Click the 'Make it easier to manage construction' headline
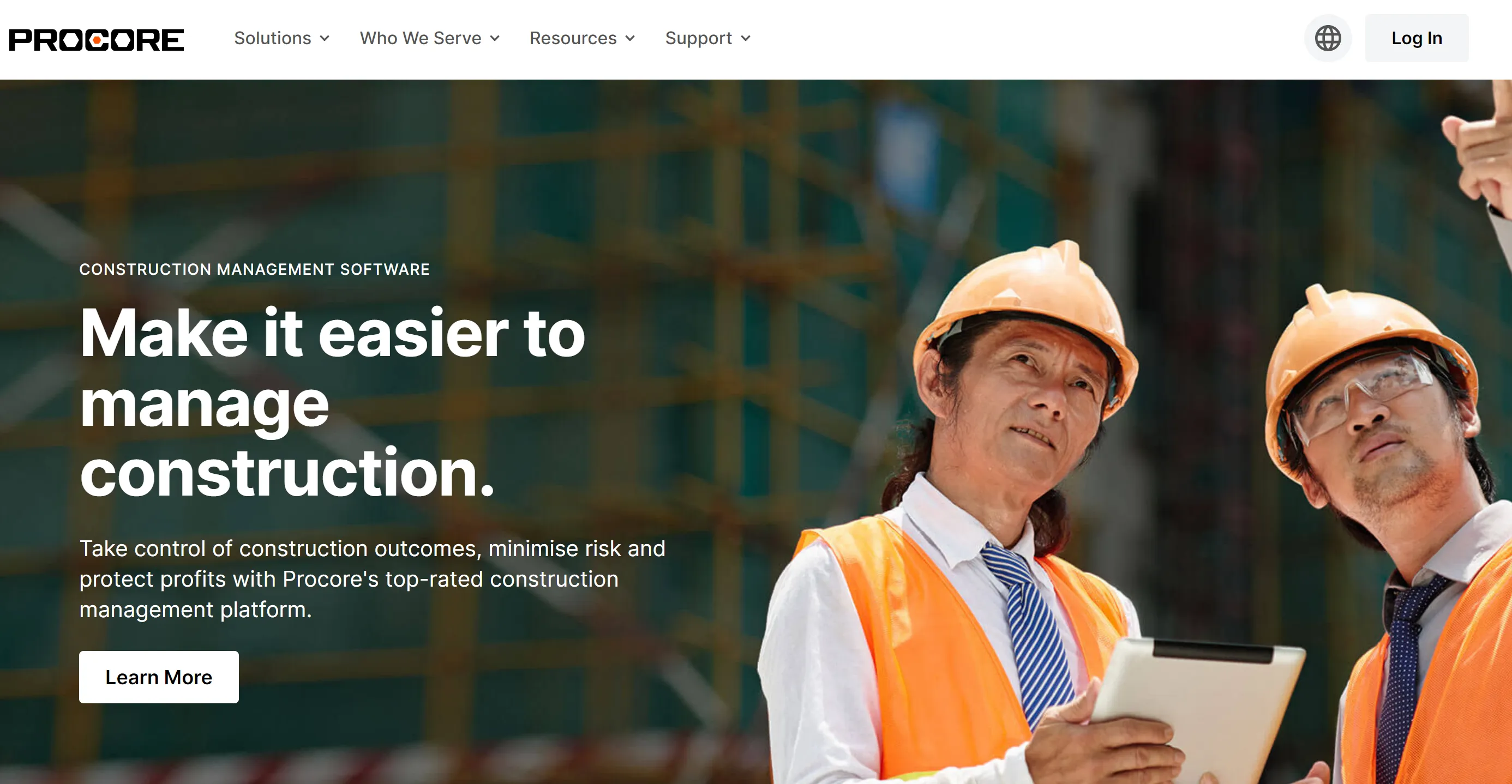Viewport: 1512px width, 784px height. tap(332, 402)
